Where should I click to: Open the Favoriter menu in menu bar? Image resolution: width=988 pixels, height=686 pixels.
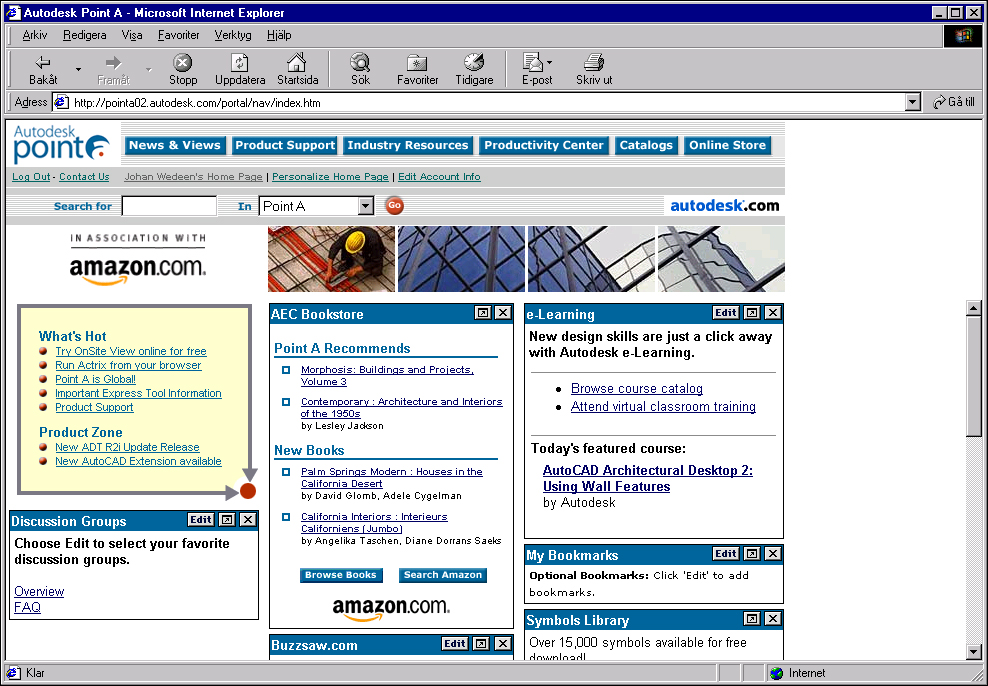click(178, 35)
